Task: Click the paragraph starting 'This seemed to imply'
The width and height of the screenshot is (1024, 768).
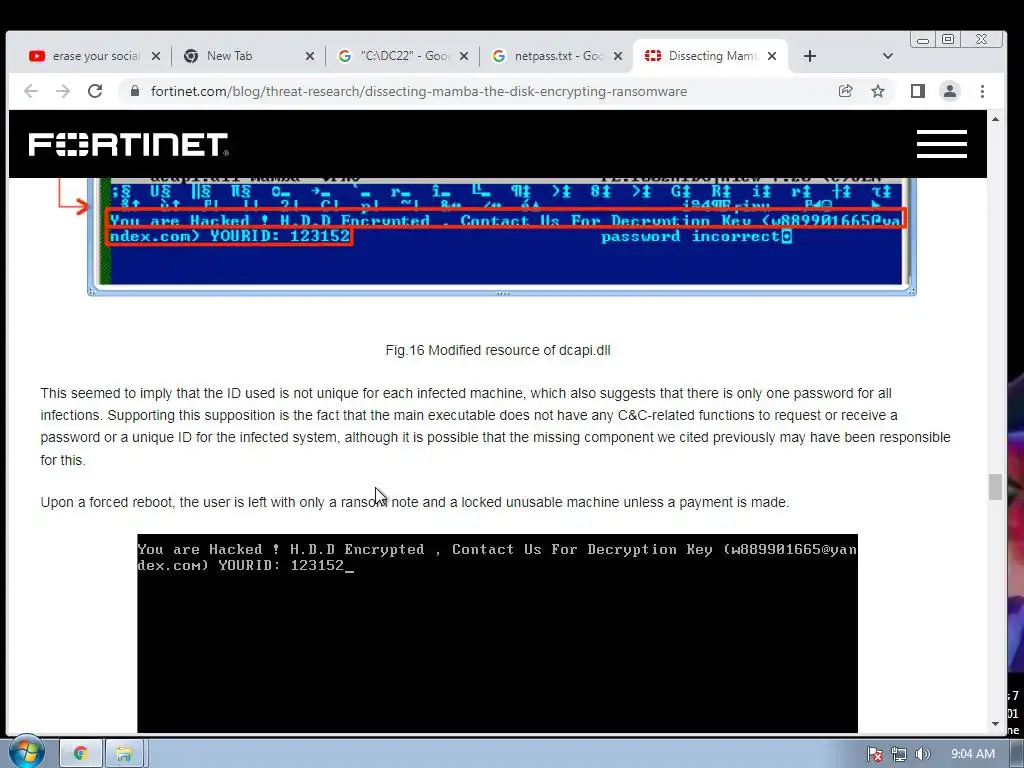Action: tap(496, 426)
